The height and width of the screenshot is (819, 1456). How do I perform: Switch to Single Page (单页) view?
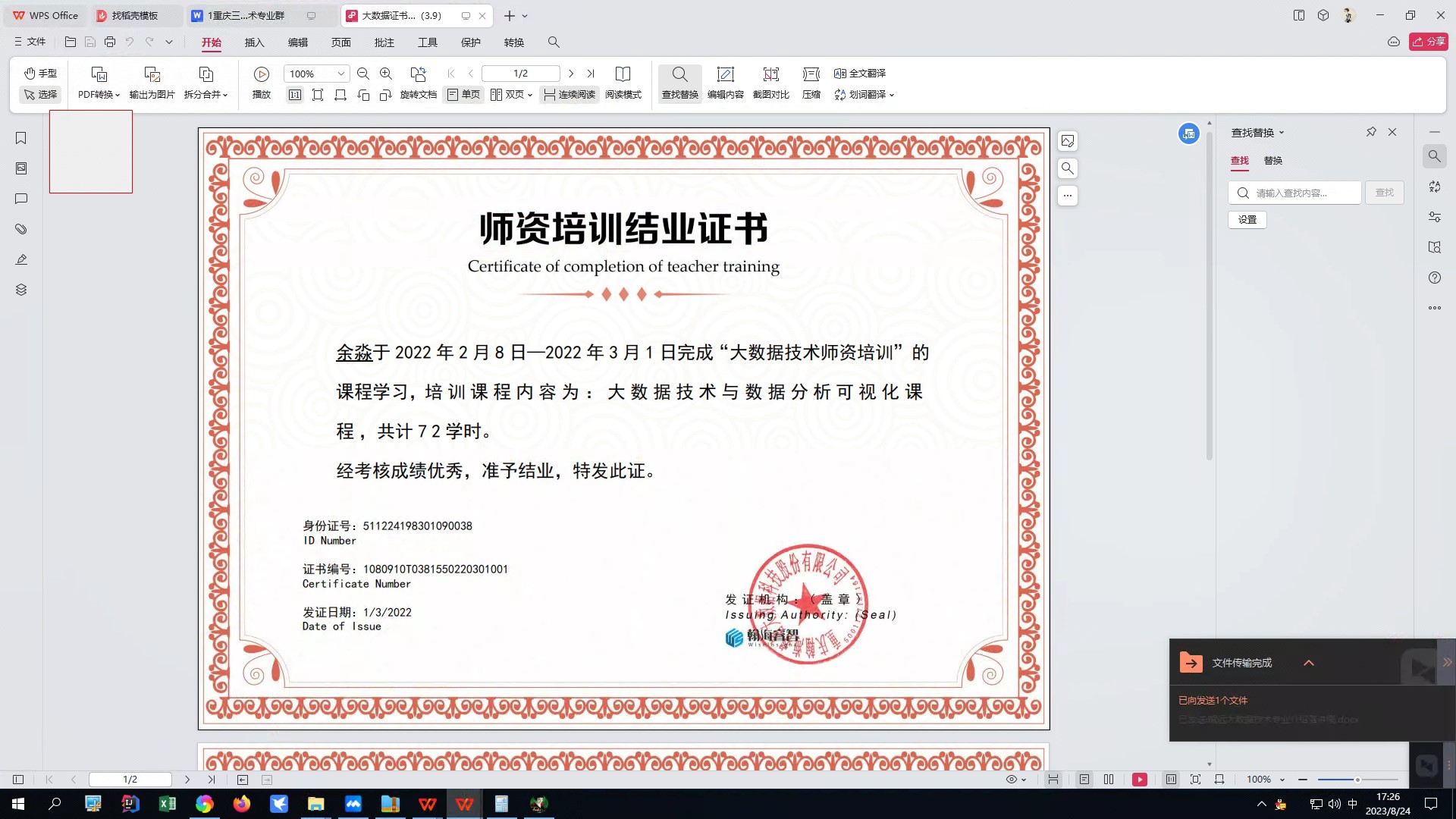[x=463, y=95]
